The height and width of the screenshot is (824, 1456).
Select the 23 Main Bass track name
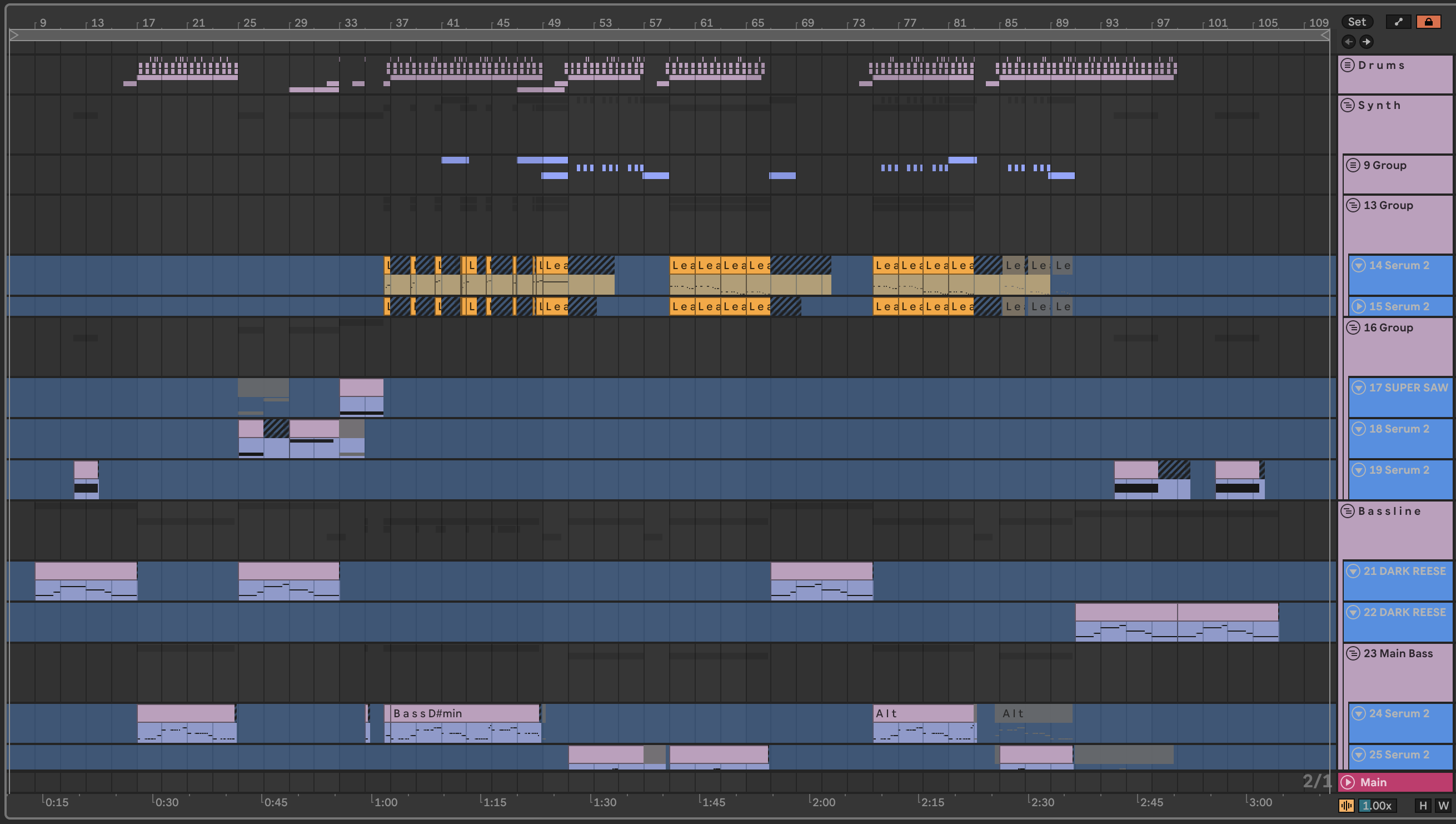tap(1398, 653)
